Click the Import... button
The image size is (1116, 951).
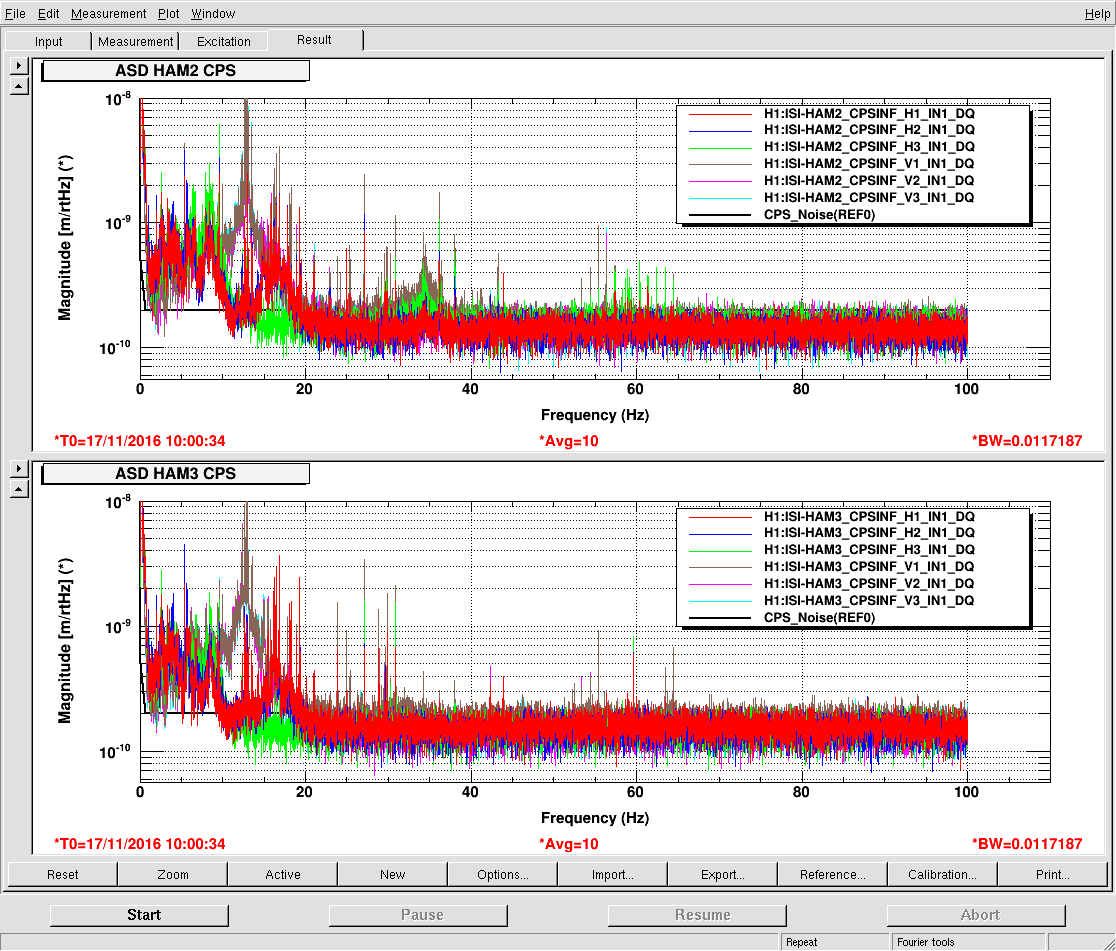click(x=613, y=874)
